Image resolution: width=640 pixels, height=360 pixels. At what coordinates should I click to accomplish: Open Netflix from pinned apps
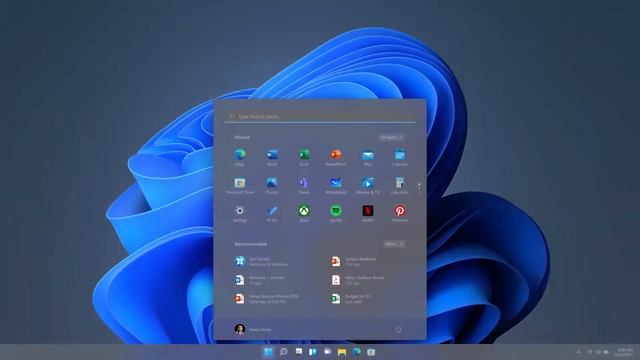(368, 213)
